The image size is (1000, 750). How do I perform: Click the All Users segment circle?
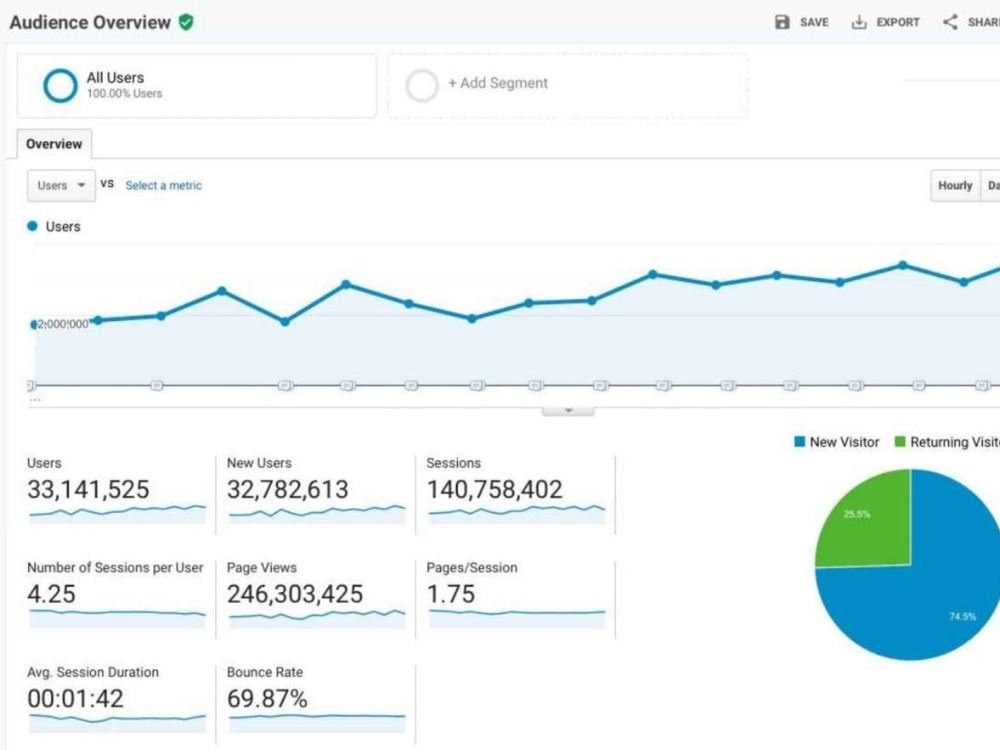point(60,85)
